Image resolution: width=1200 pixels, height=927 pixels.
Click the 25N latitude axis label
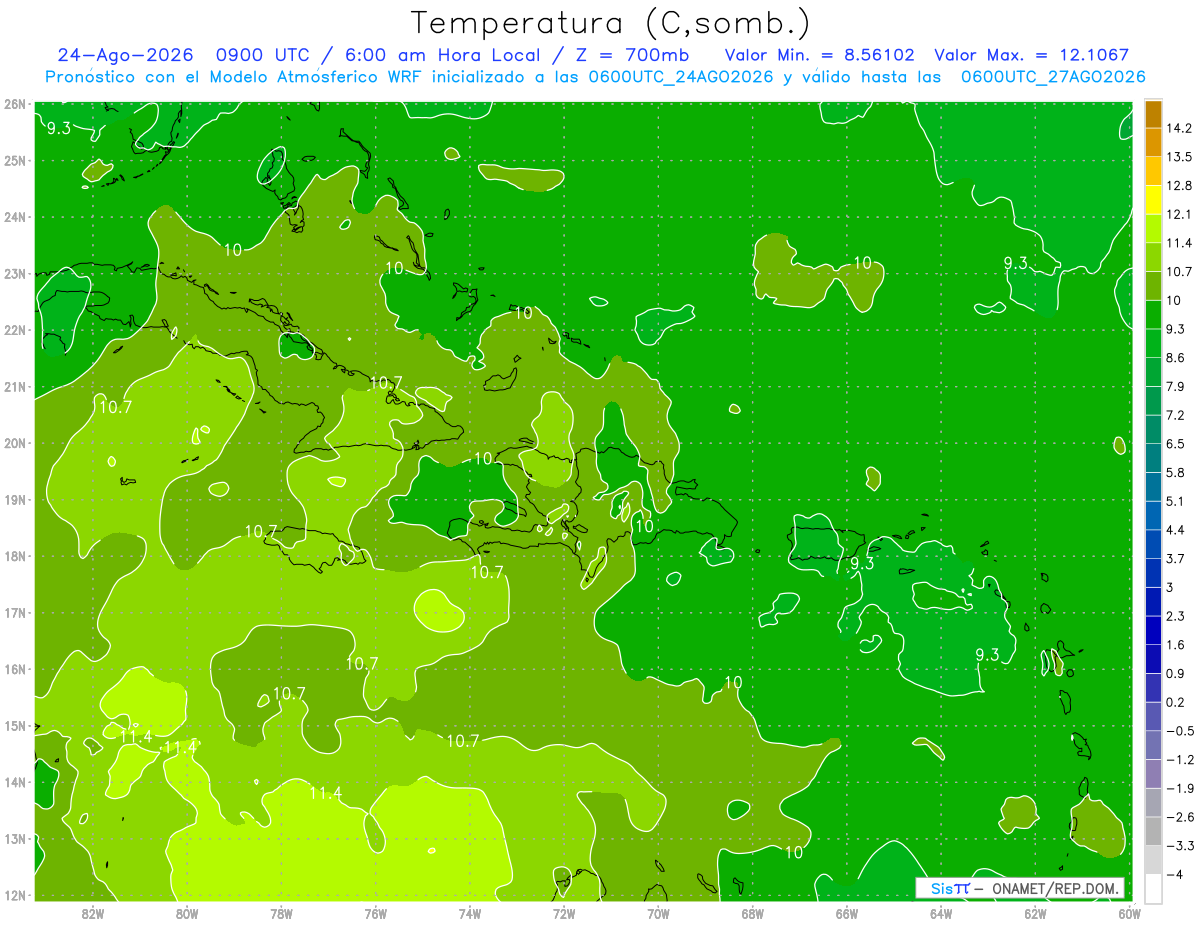(x=14, y=160)
